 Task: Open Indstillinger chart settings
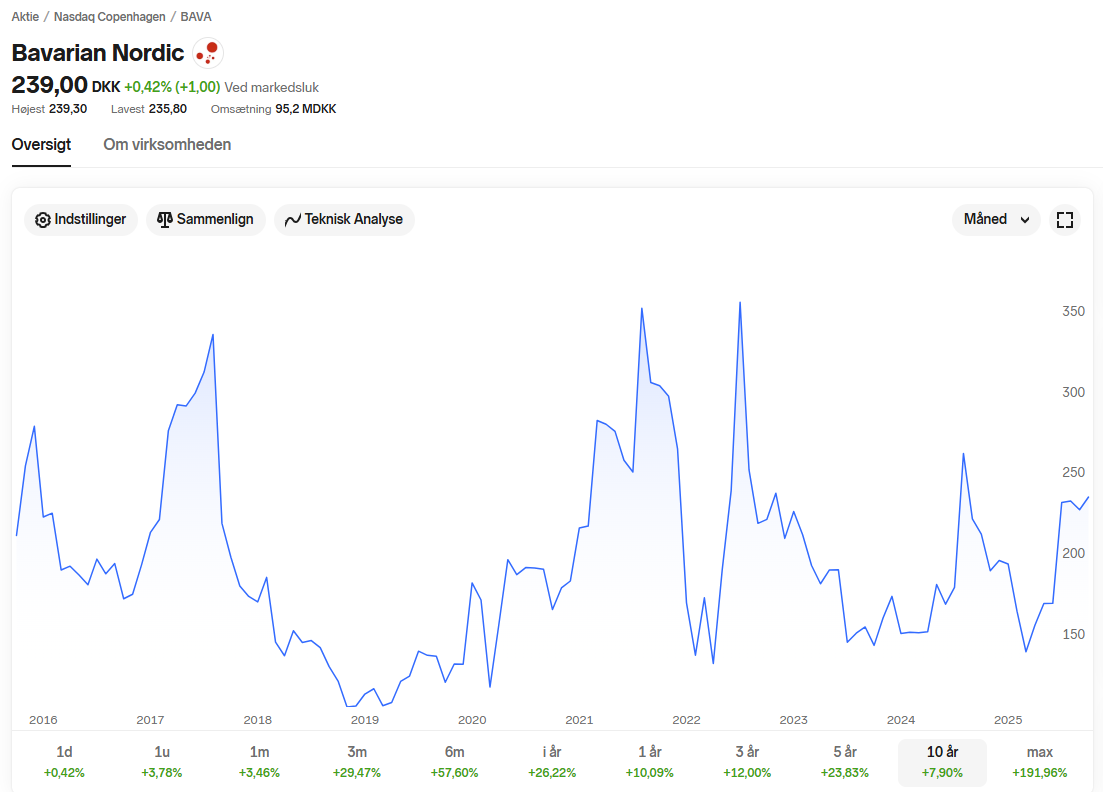(81, 219)
